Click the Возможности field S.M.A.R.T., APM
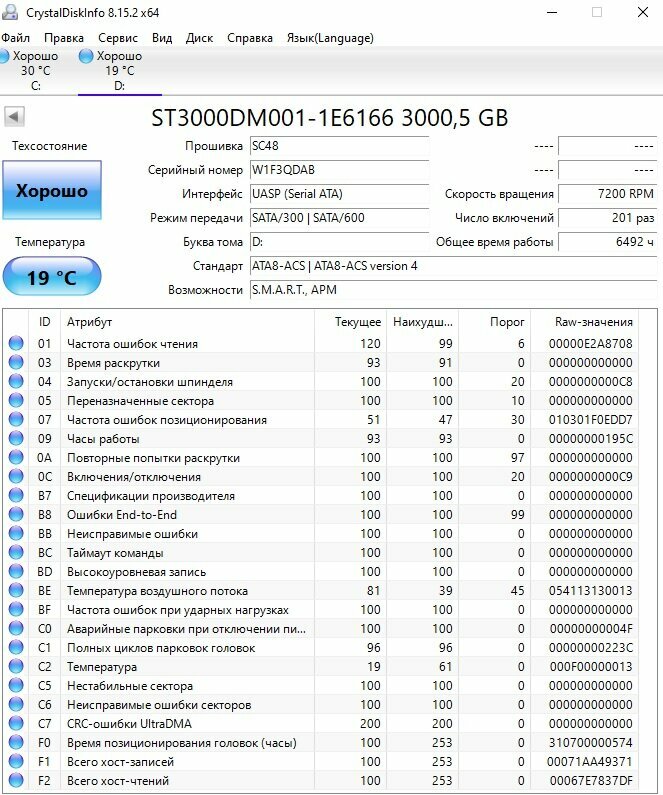The image size is (663, 795). pyautogui.click(x=454, y=290)
